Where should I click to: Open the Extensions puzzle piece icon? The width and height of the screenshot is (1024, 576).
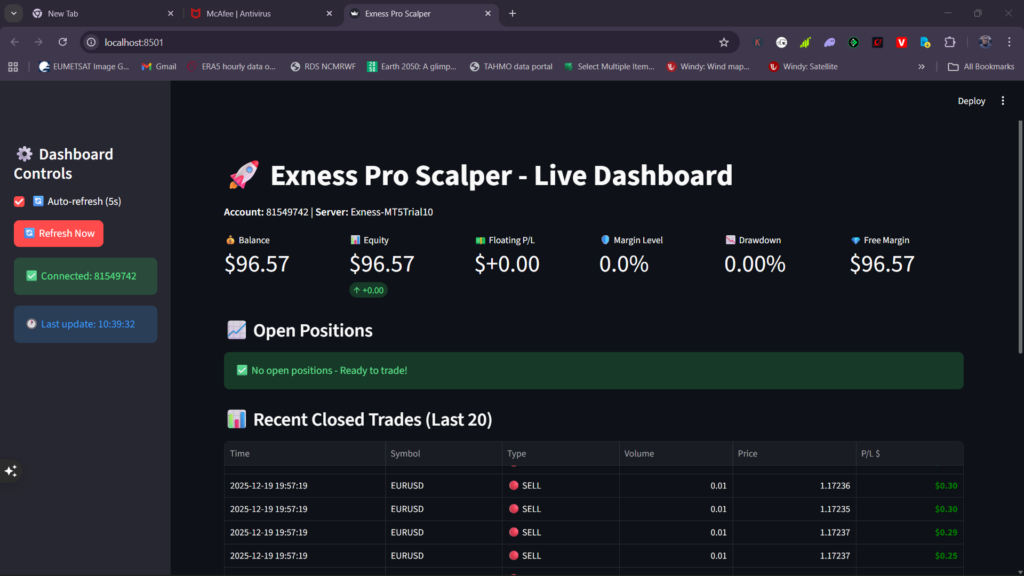(950, 42)
